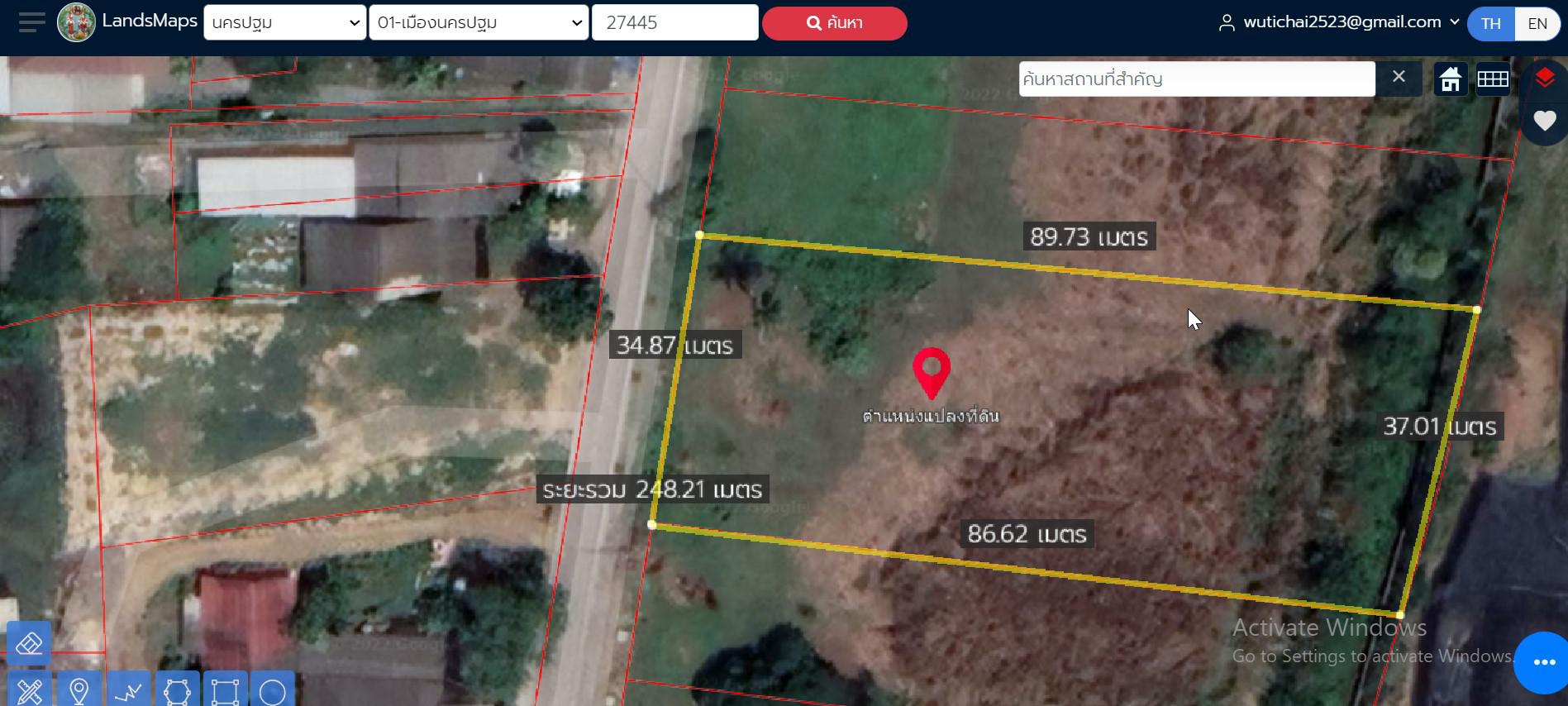This screenshot has height=706, width=1568.
Task: Click the red ค้นหา search button
Action: coord(834,23)
